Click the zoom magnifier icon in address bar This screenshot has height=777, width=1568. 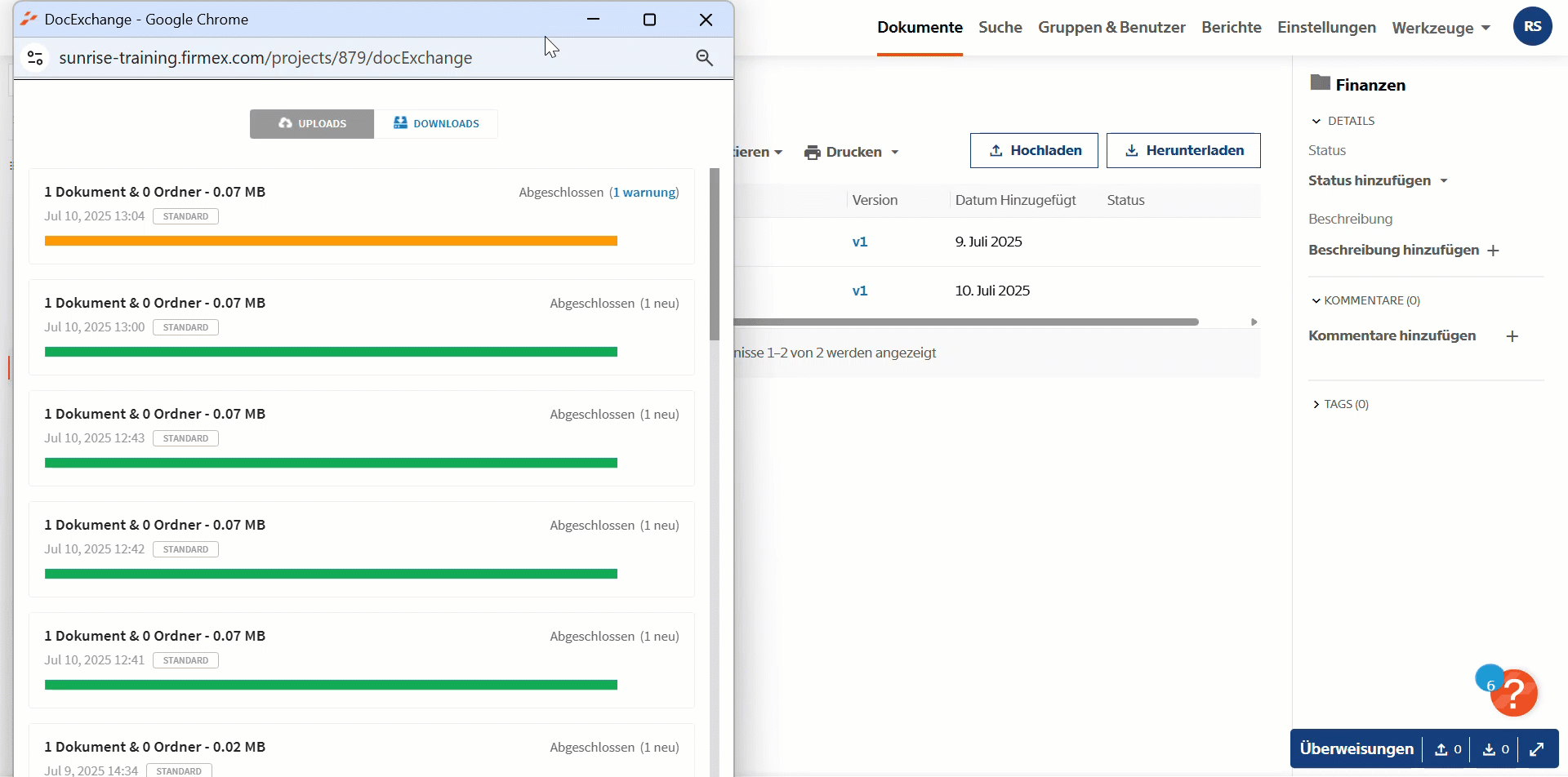click(705, 58)
